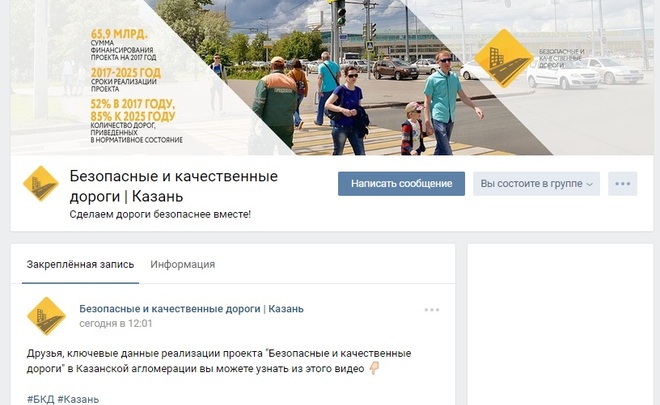Click the chevron arrow in membership button

590,184
